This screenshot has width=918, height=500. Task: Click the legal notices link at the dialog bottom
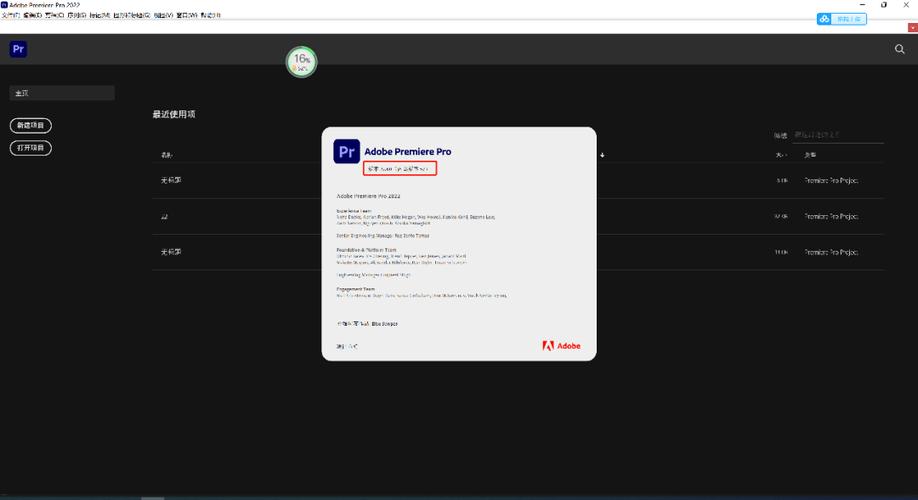coord(347,346)
